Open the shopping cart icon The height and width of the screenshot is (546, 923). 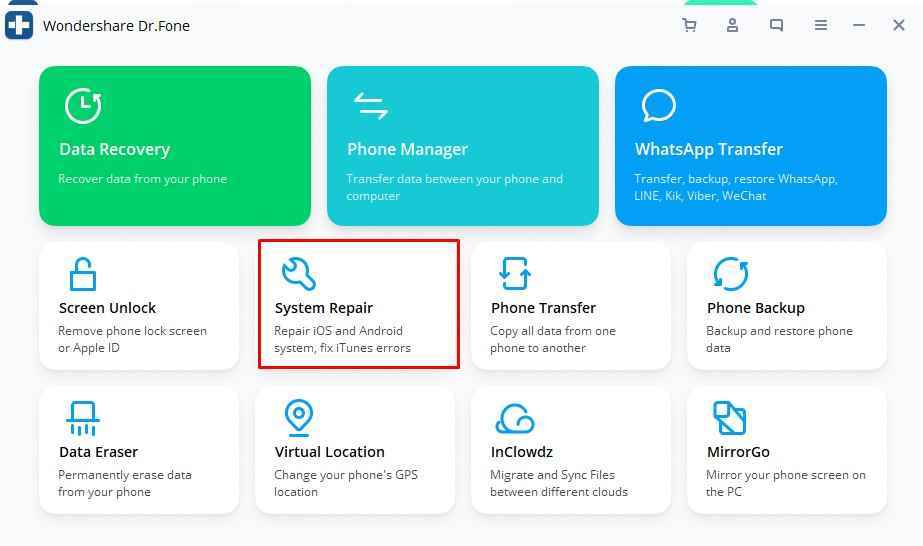689,25
